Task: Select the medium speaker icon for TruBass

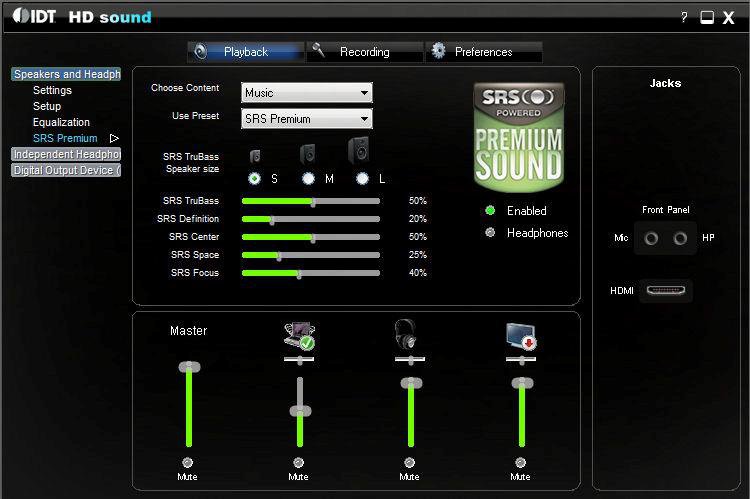Action: pyautogui.click(x=308, y=154)
